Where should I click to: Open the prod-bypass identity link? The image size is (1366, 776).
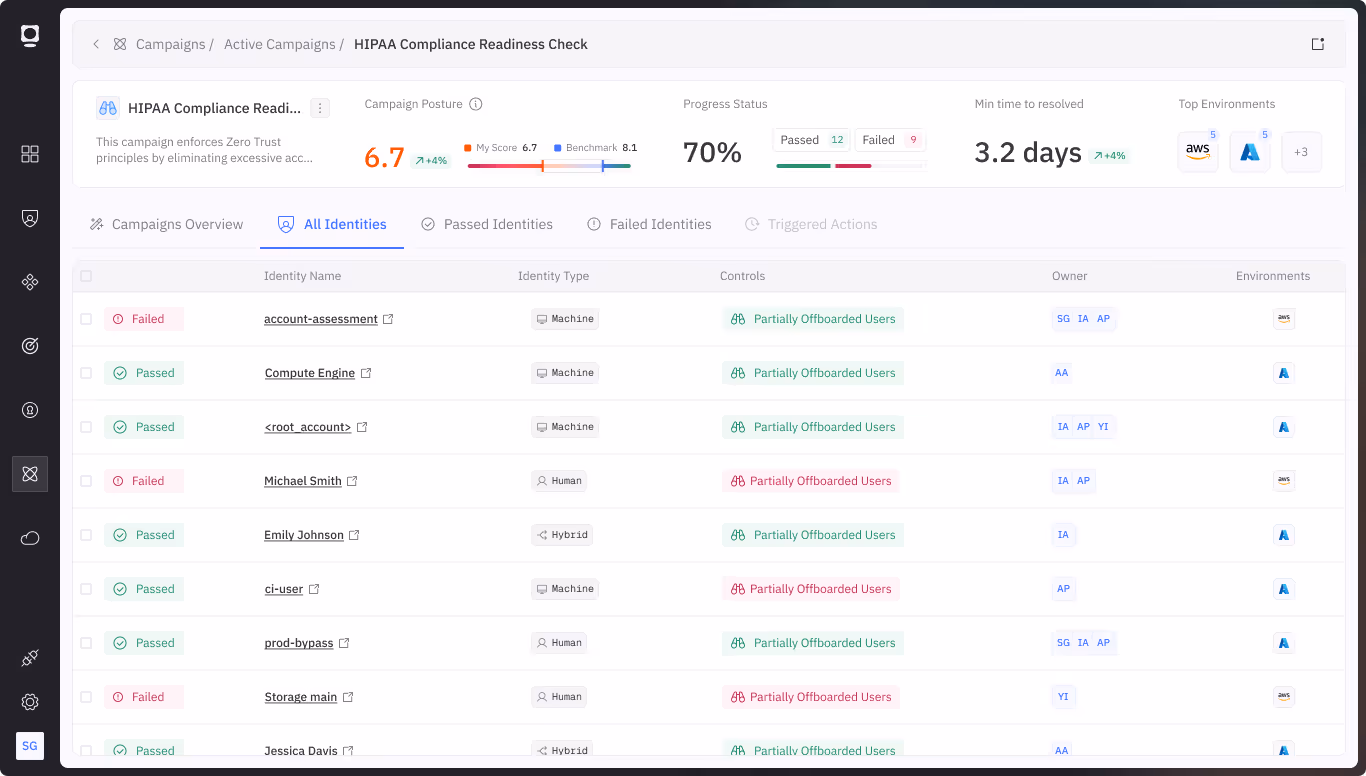(x=299, y=643)
